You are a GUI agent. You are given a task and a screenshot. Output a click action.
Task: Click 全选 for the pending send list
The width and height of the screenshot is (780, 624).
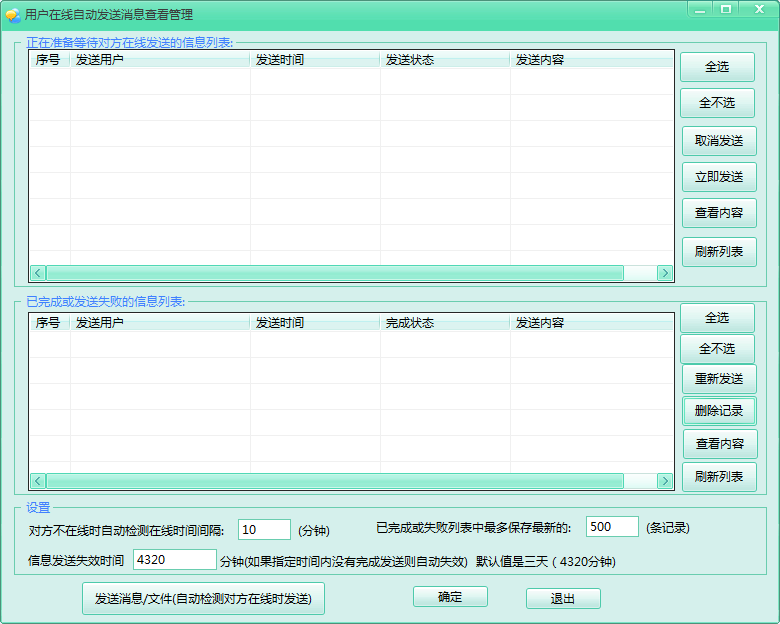(x=717, y=67)
